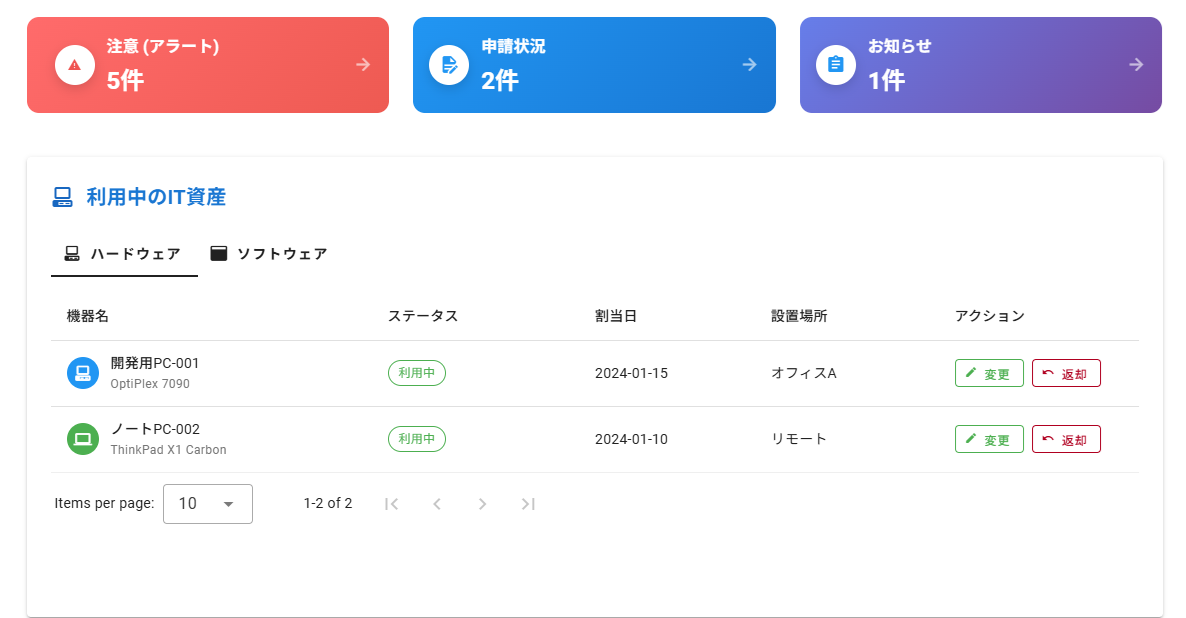Image resolution: width=1186 pixels, height=618 pixels.
Task: Jump to the last page of results
Action: (528, 504)
